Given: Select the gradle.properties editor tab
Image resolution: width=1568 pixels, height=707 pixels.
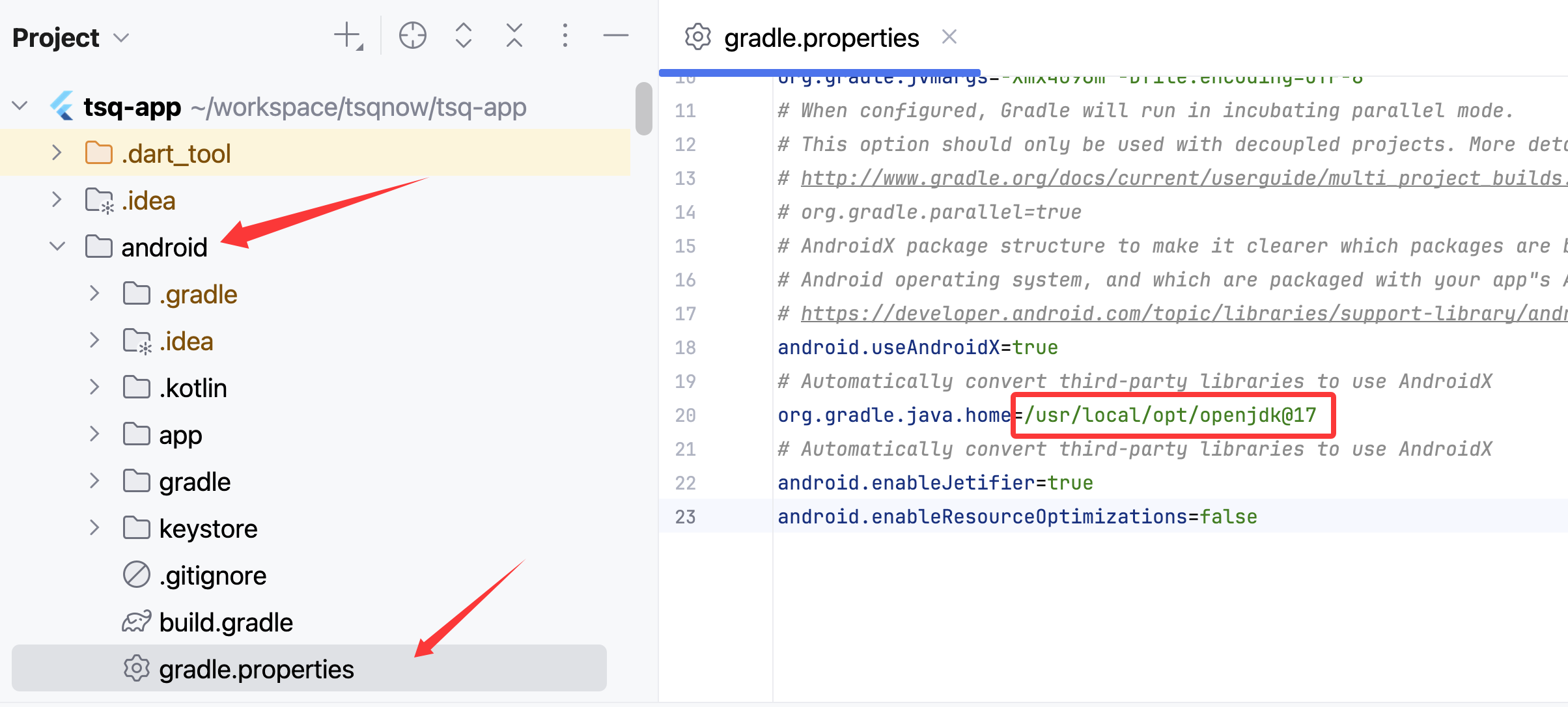Looking at the screenshot, I should 820,38.
